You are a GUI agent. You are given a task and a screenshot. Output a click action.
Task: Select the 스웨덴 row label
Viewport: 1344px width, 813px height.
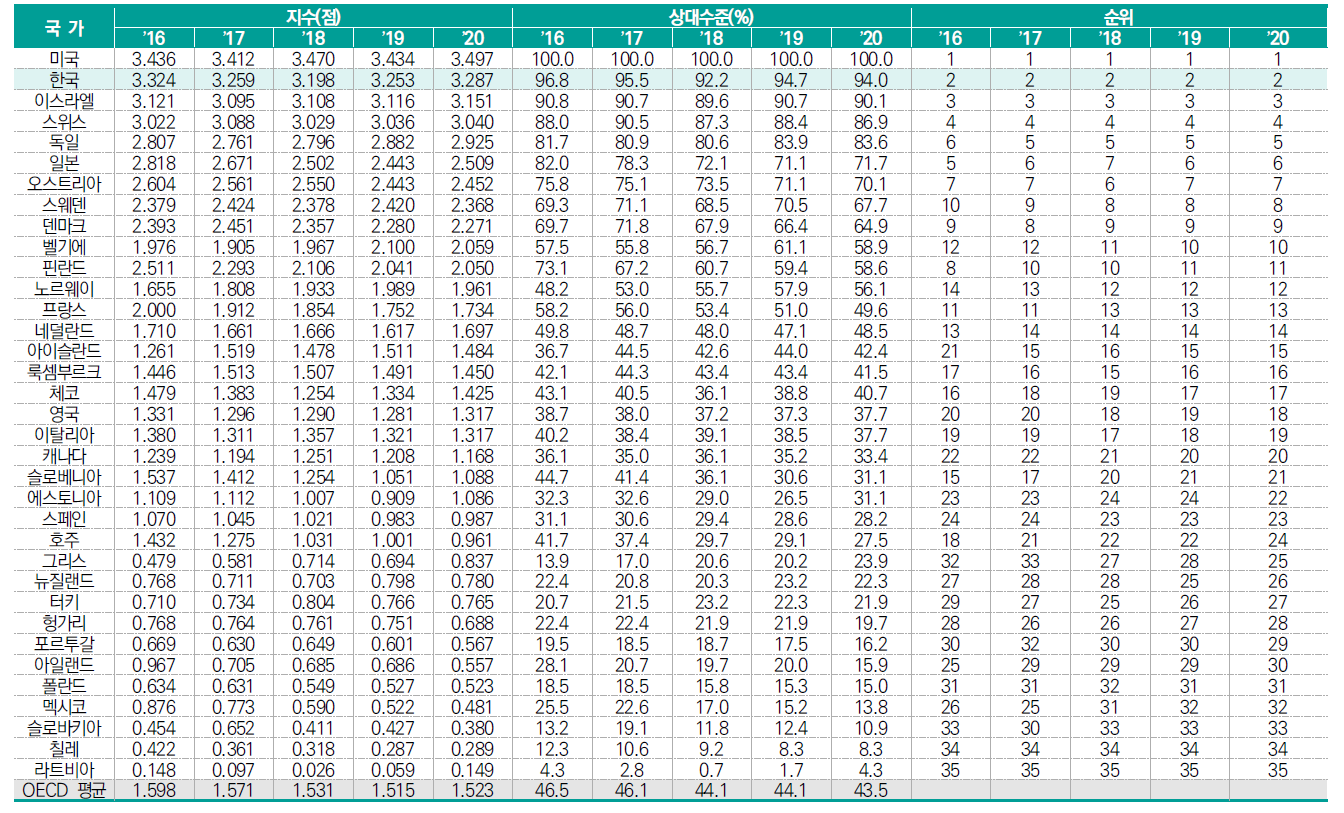click(64, 205)
